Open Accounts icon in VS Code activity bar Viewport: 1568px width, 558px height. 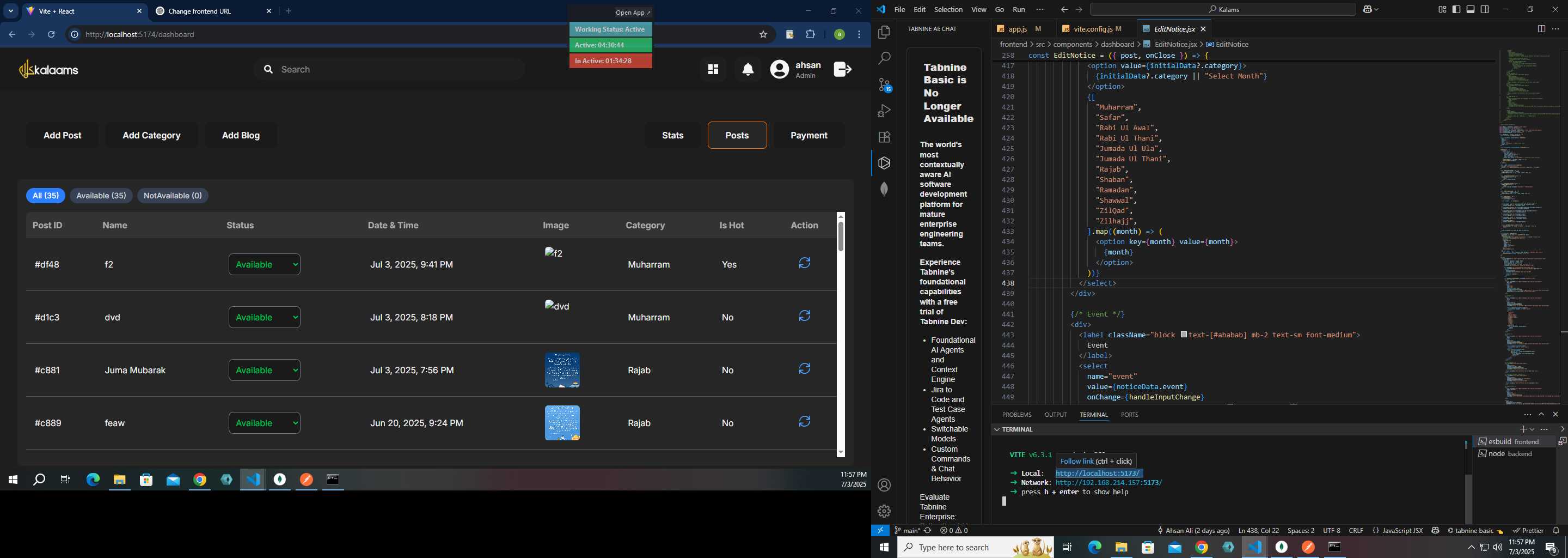[884, 486]
